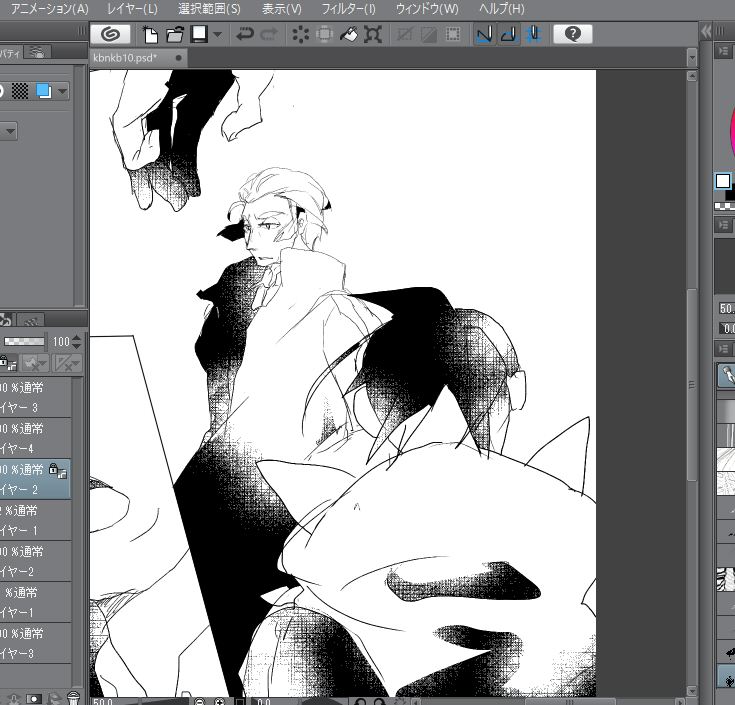Toggle the selection border display icon
This screenshot has height=705, width=735.
453,34
